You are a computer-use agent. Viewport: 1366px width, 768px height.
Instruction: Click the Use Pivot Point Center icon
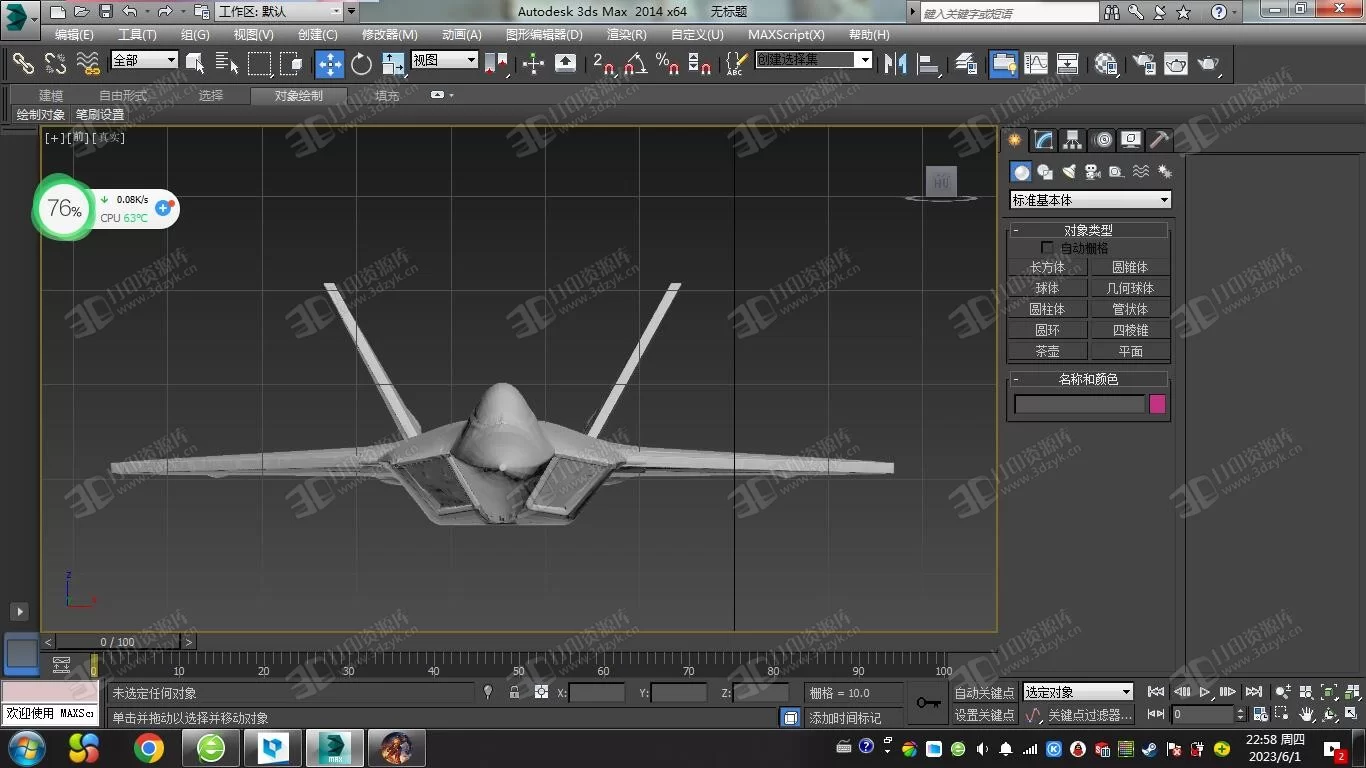pyautogui.click(x=496, y=64)
